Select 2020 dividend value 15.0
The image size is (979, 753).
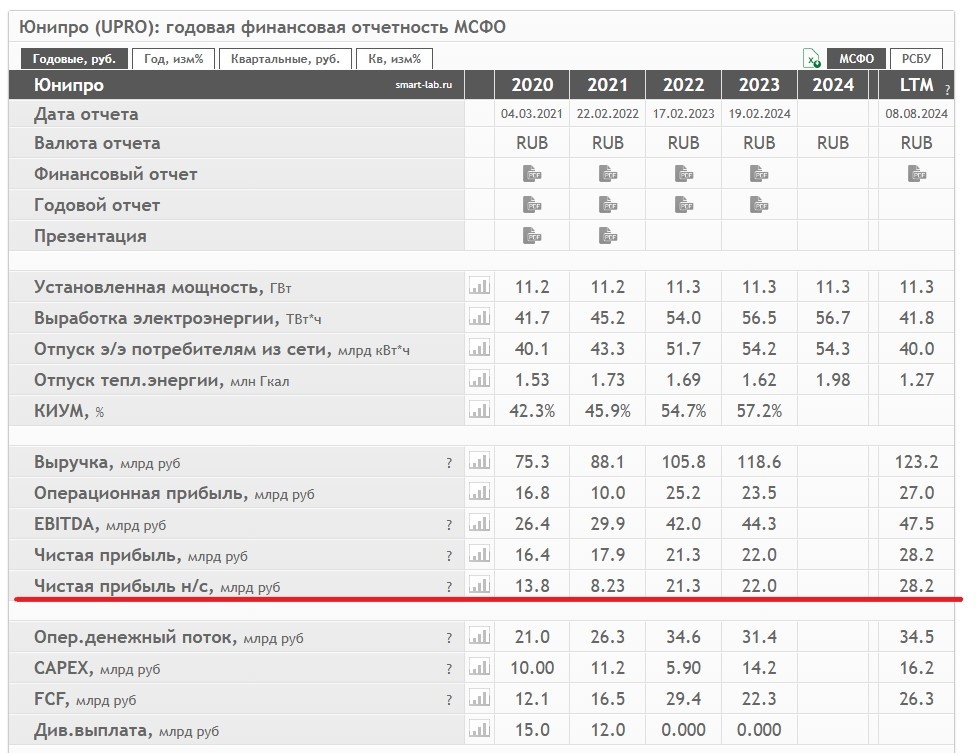pyautogui.click(x=532, y=730)
